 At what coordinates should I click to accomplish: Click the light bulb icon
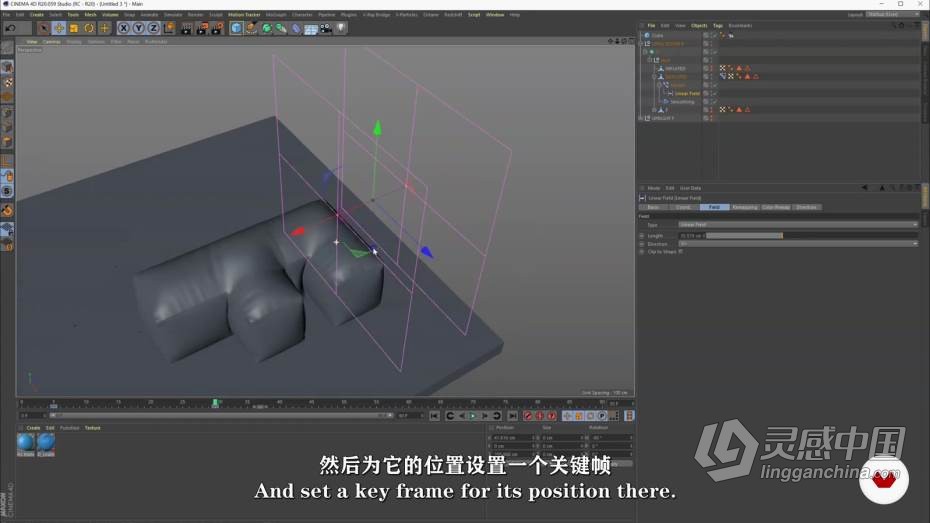pos(341,28)
